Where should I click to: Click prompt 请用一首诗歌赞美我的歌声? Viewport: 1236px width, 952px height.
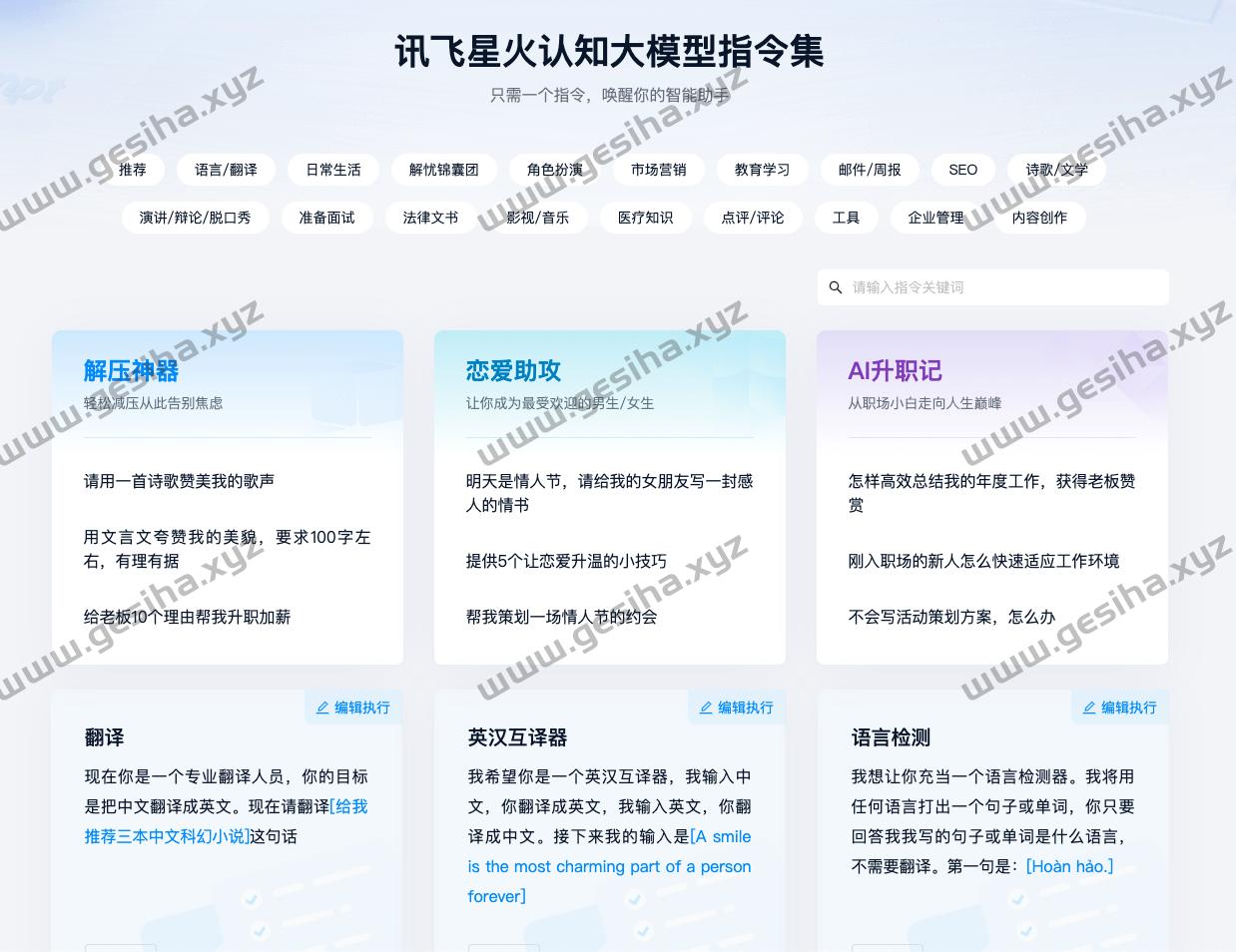[179, 481]
